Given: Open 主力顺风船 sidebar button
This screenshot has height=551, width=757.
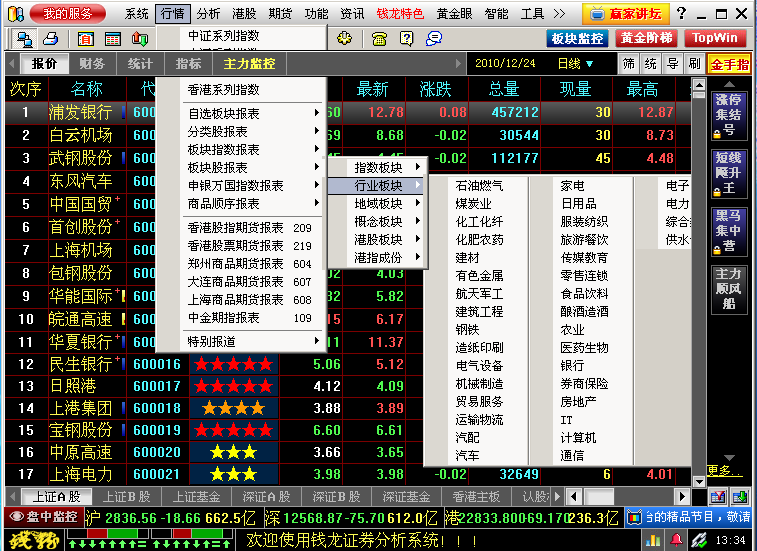Looking at the screenshot, I should coord(729,289).
